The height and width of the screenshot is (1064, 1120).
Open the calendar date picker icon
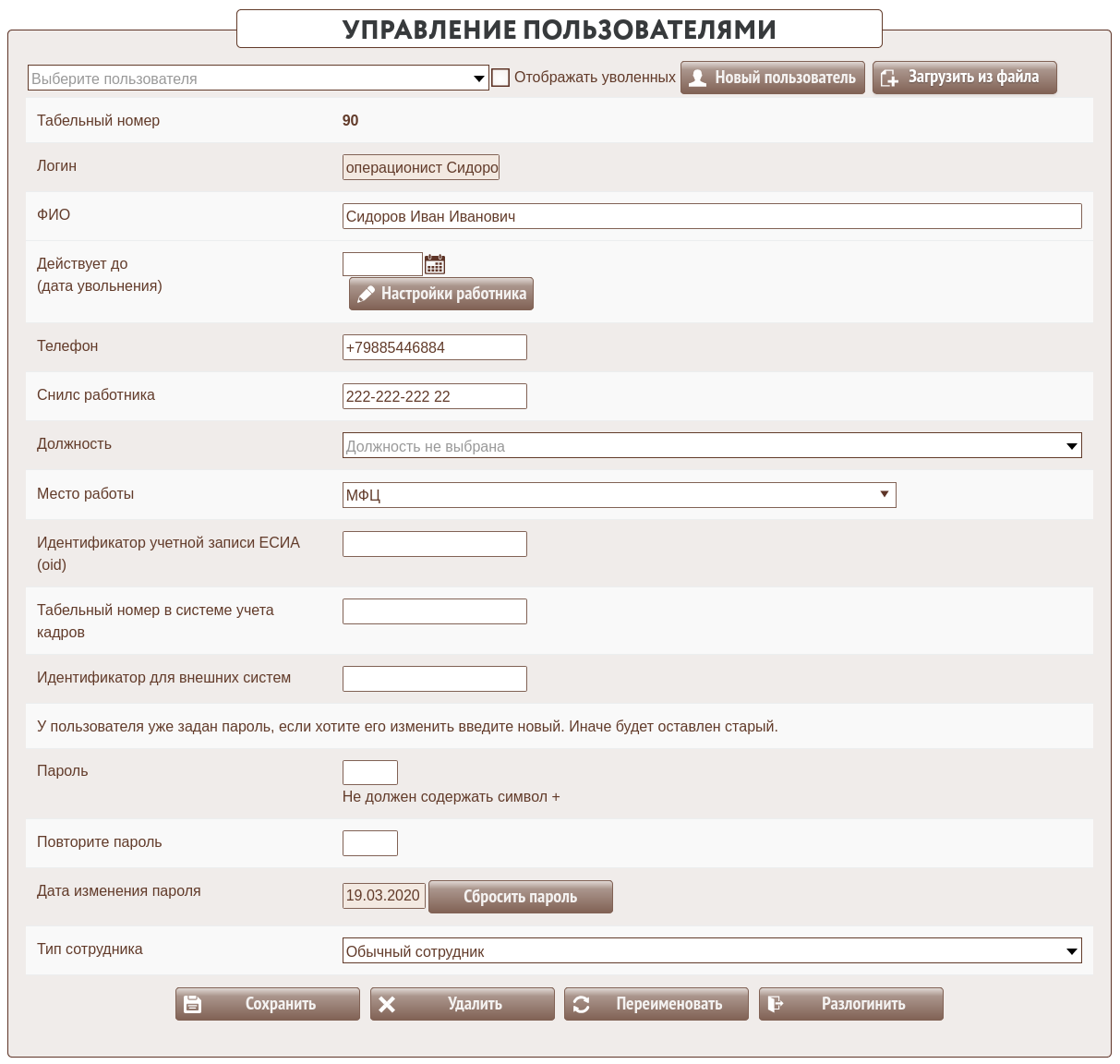pyautogui.click(x=435, y=264)
